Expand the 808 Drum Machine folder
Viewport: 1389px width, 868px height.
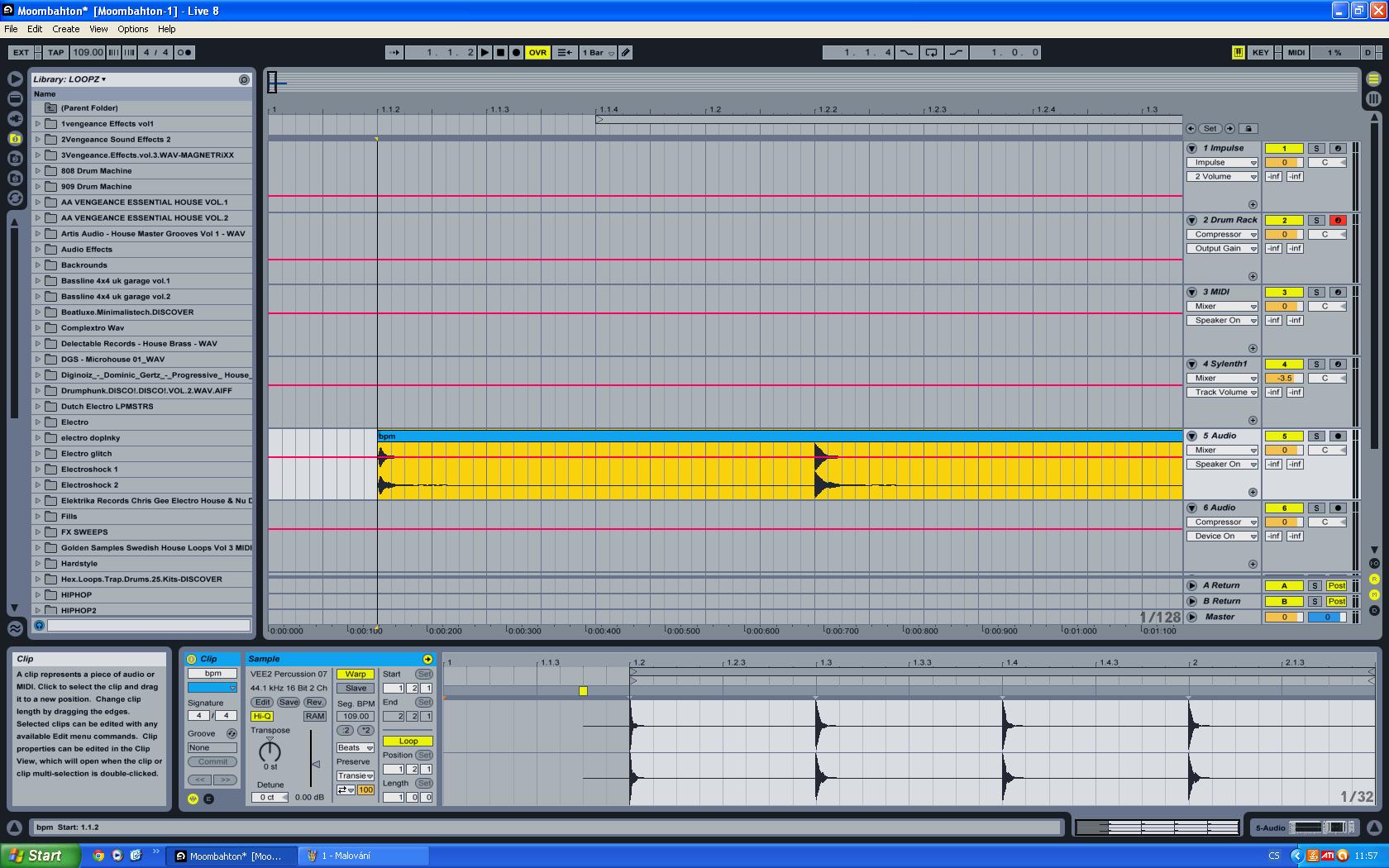pyautogui.click(x=37, y=171)
